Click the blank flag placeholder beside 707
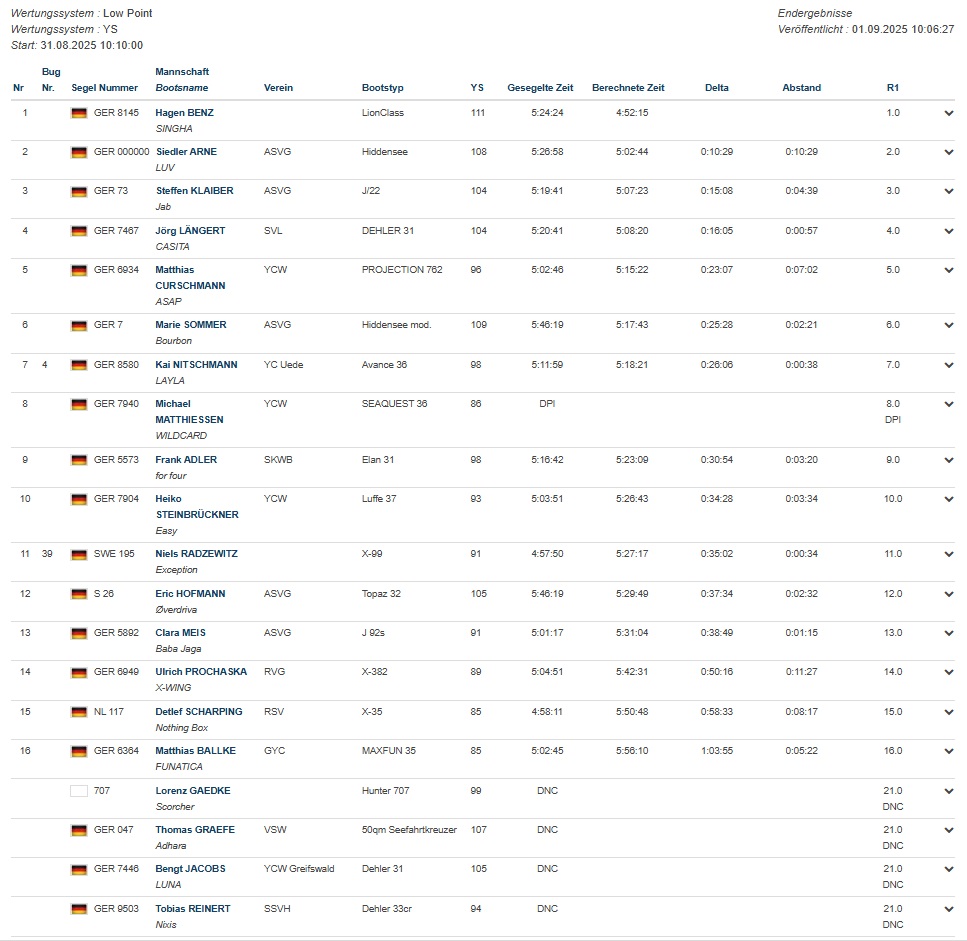 point(79,791)
